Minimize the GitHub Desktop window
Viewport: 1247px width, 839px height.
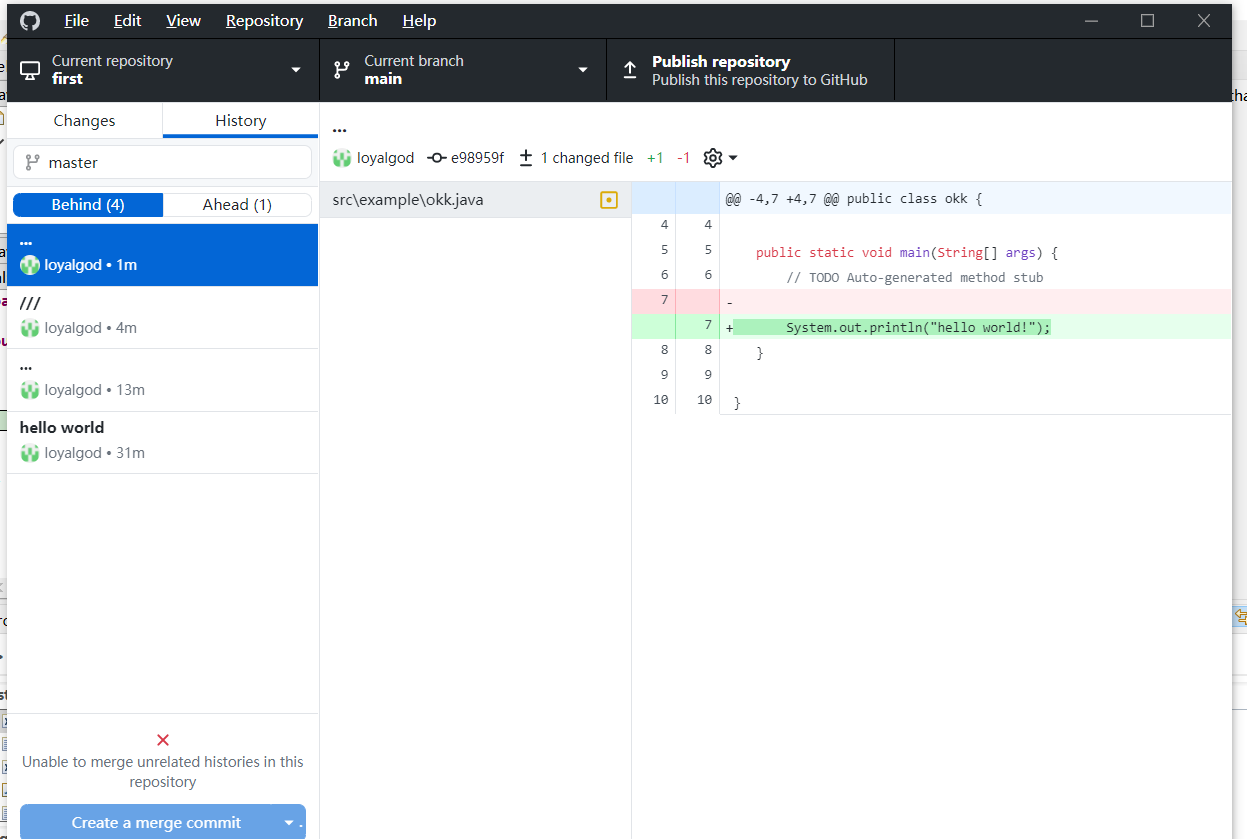click(x=1092, y=20)
